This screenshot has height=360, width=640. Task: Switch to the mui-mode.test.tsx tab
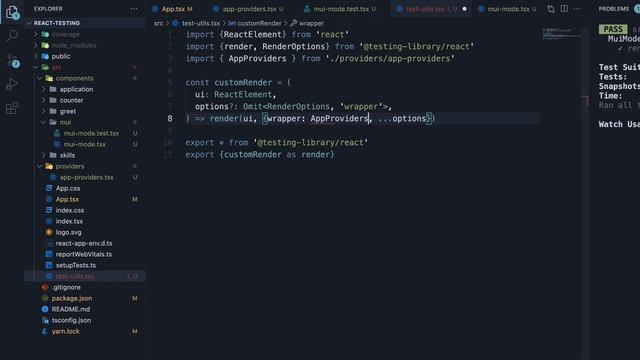tap(340, 9)
